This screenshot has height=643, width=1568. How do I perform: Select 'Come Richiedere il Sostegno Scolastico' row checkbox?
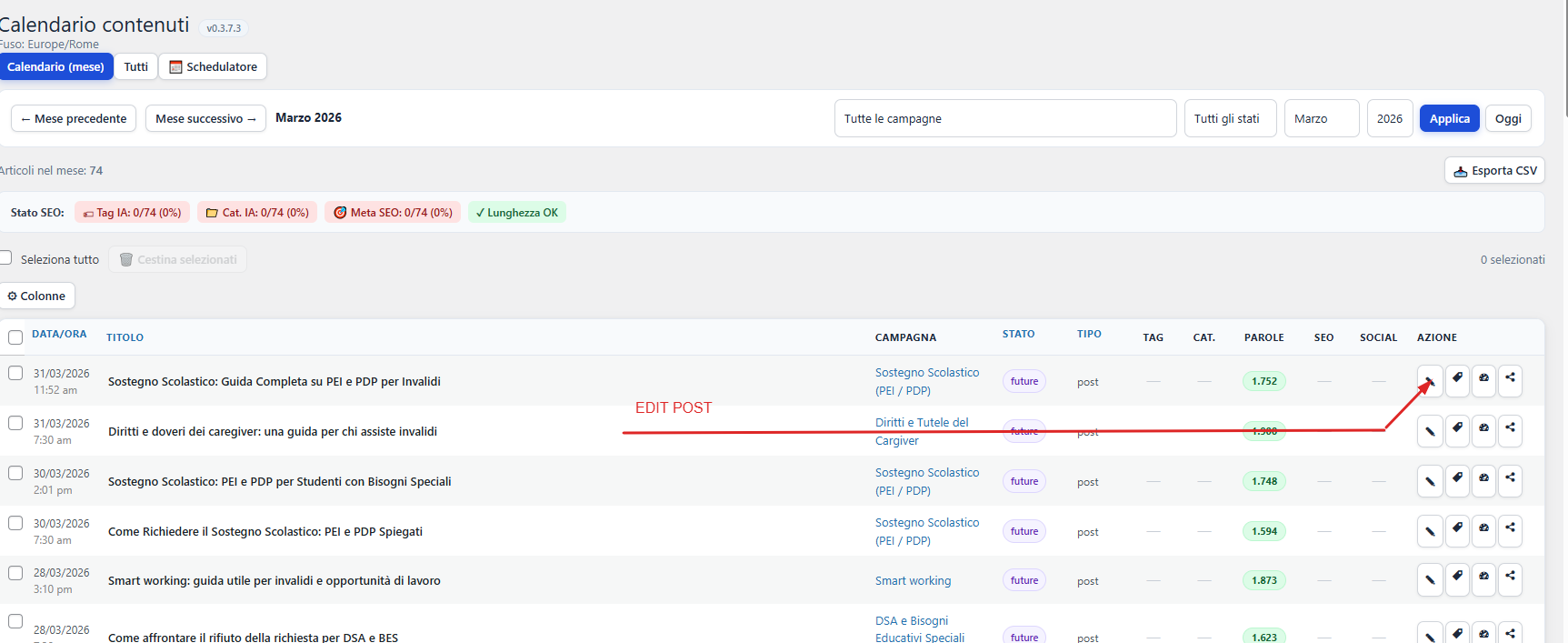pyautogui.click(x=15, y=523)
